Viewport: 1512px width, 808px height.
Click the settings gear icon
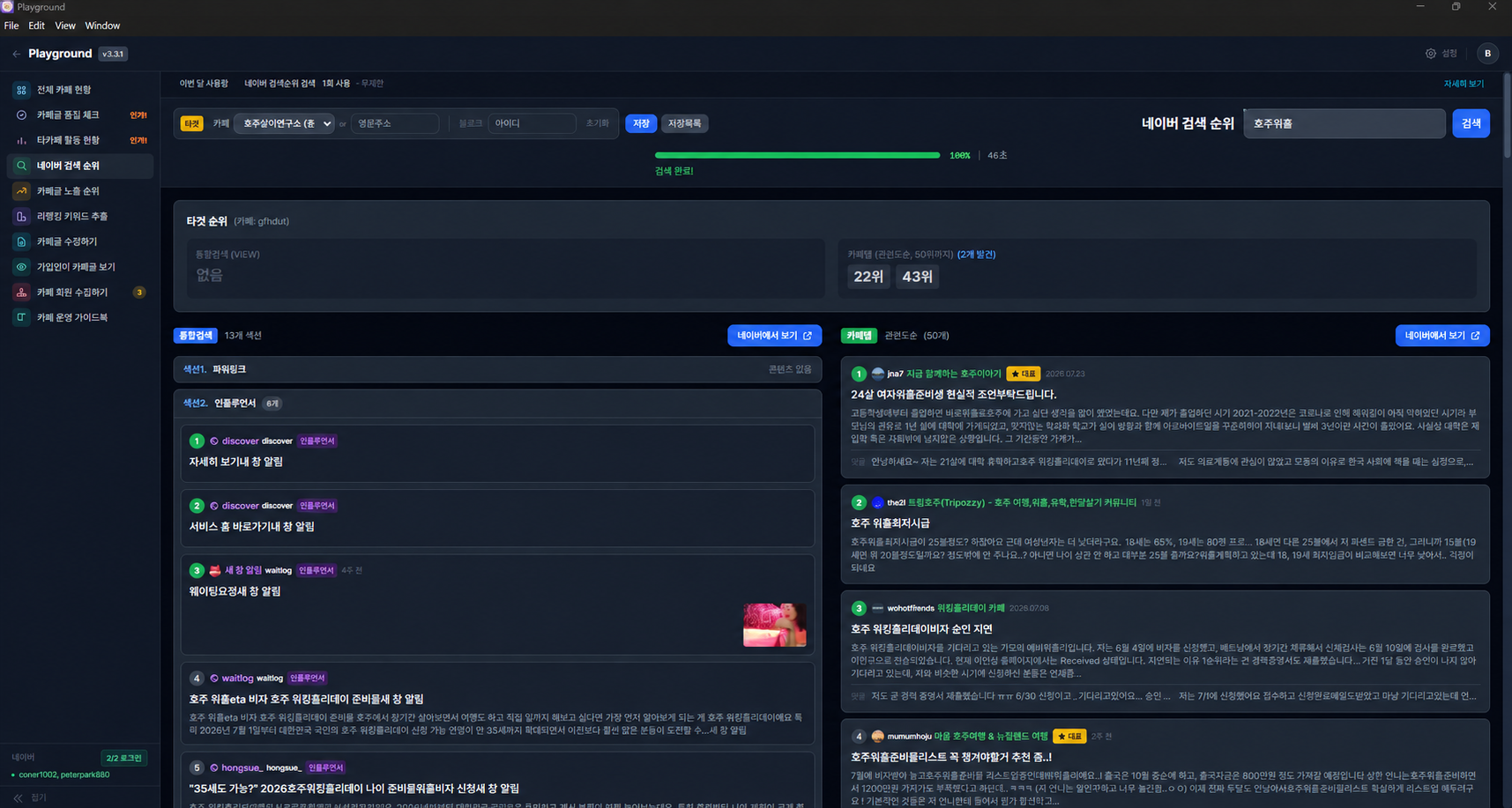tap(1431, 54)
